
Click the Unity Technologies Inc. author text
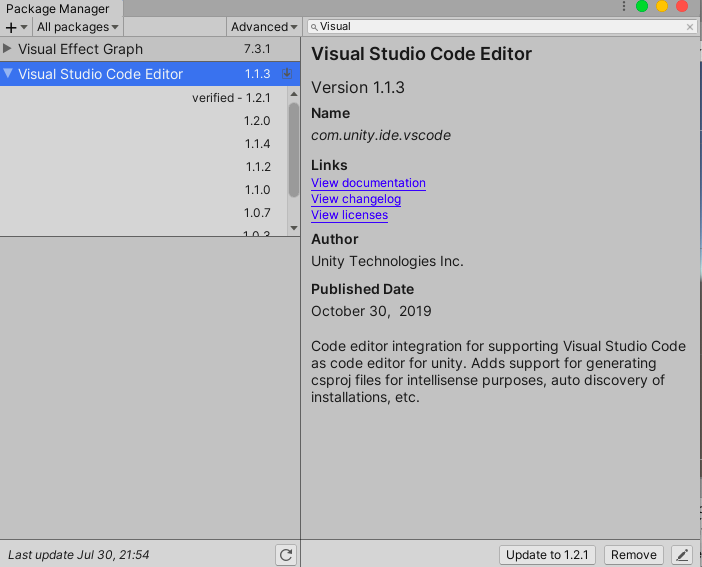click(x=387, y=261)
